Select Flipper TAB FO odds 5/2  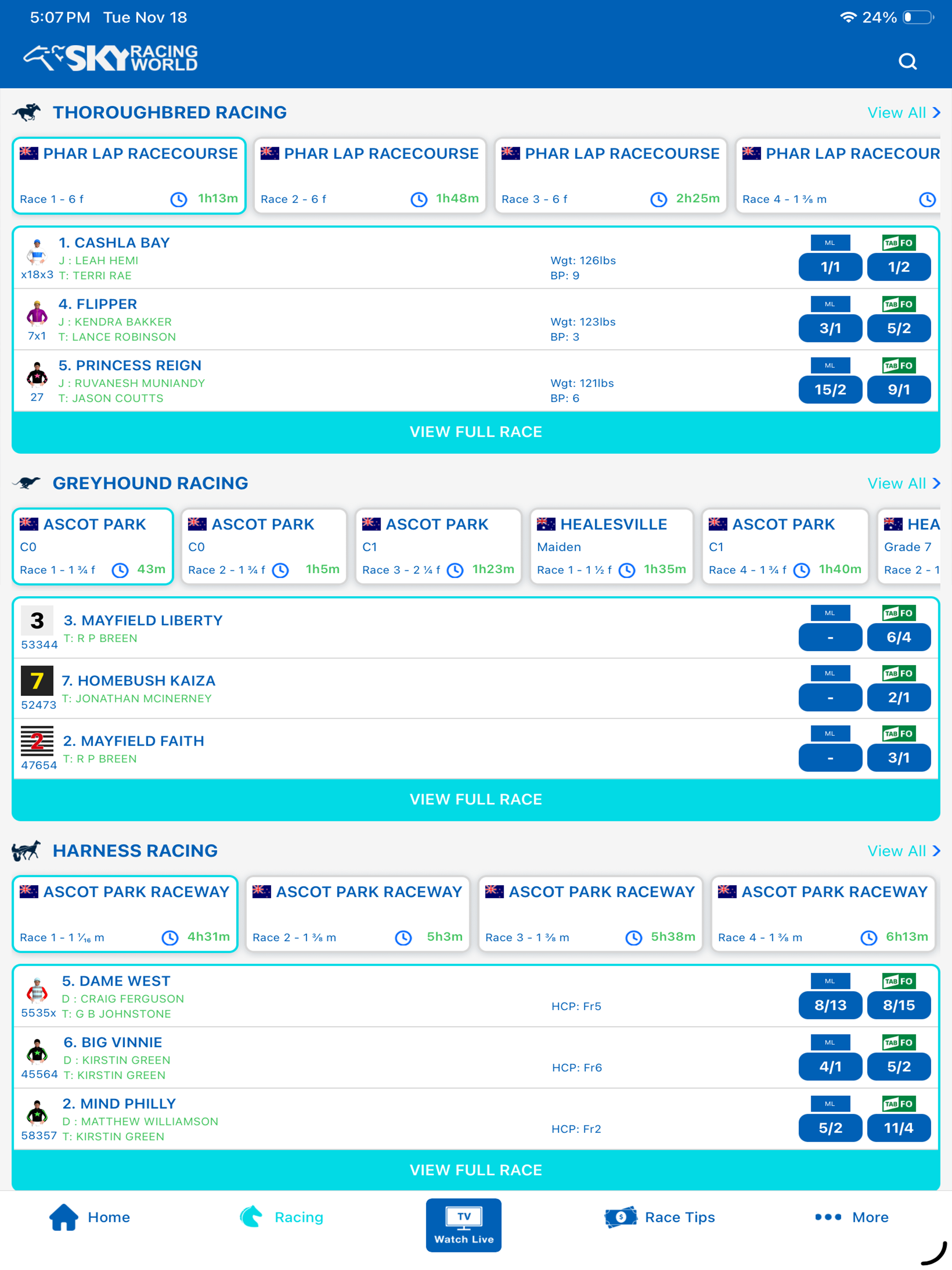tap(898, 329)
